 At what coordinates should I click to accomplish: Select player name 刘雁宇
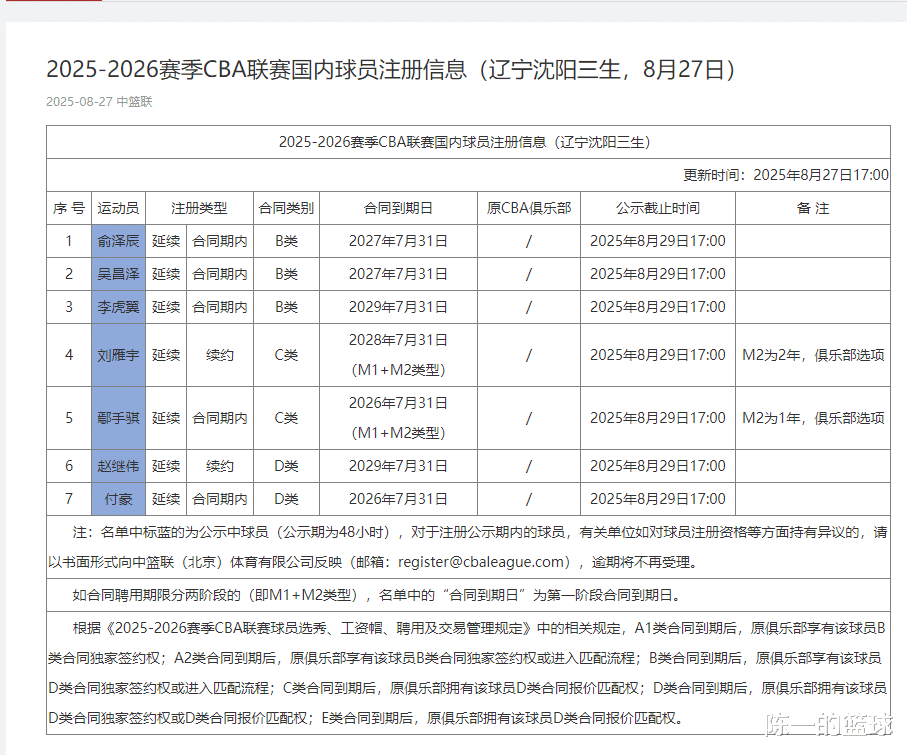pos(118,355)
